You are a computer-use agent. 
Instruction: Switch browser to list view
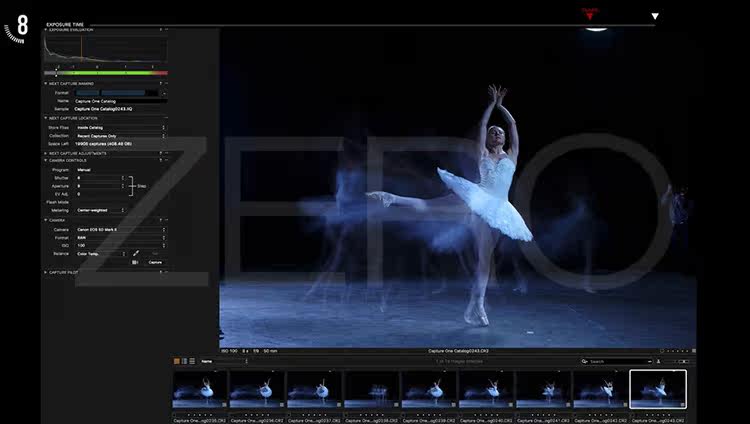tap(192, 361)
